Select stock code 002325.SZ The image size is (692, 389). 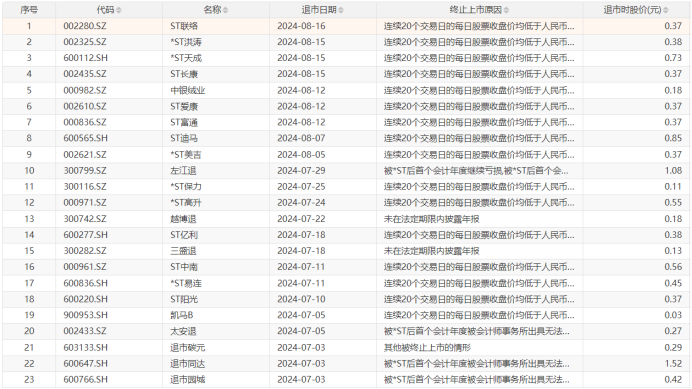pos(85,42)
